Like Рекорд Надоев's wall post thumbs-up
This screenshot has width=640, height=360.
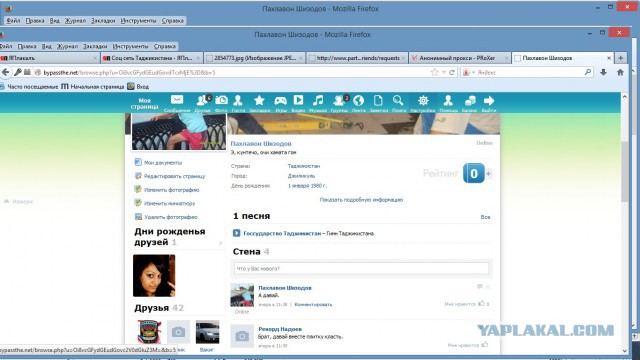(485, 344)
